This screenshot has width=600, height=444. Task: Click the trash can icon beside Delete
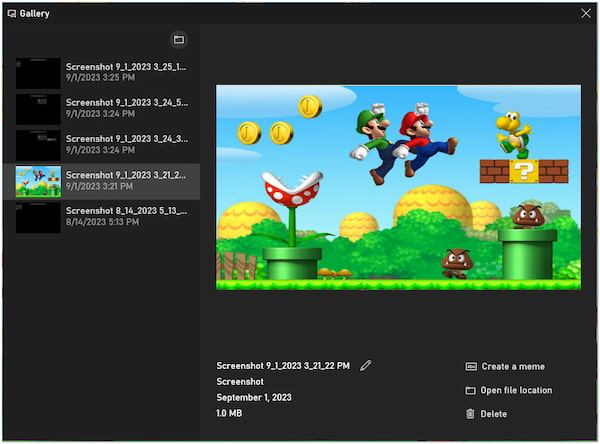pos(470,414)
